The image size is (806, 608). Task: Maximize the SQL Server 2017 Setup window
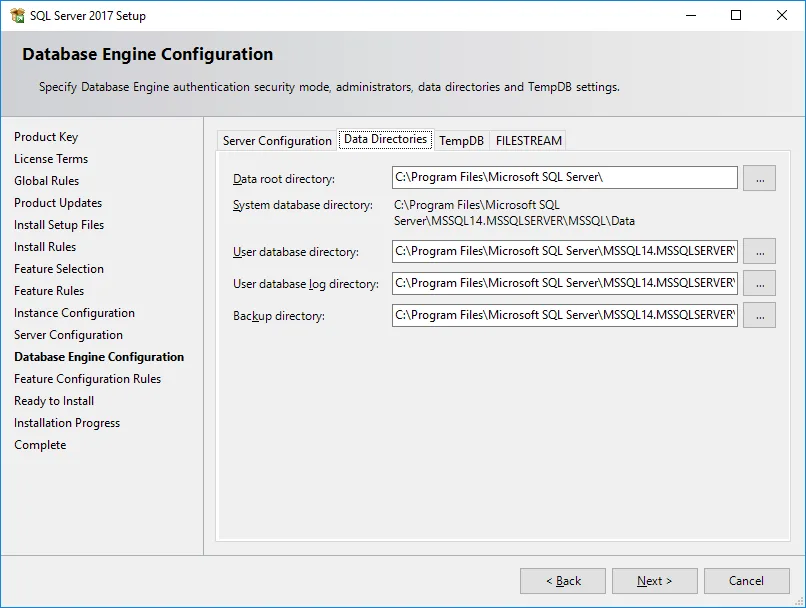736,15
